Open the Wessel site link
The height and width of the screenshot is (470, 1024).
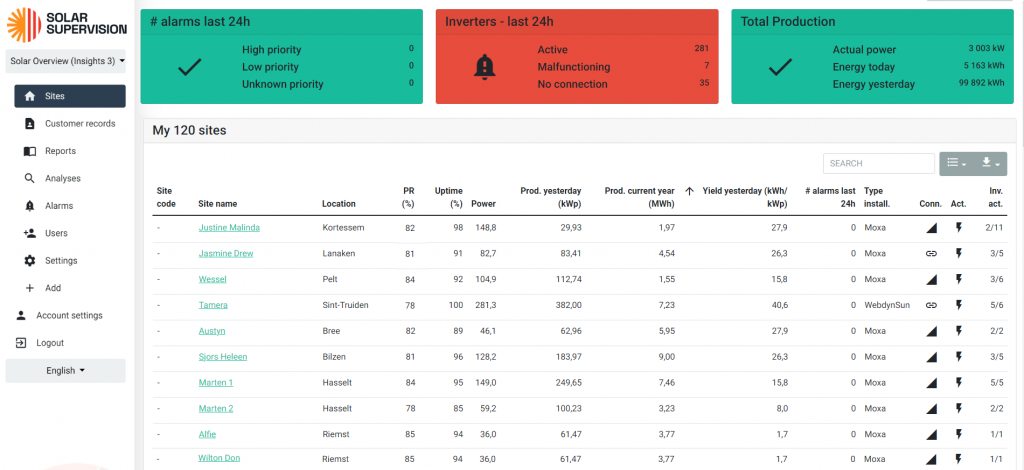click(x=212, y=279)
